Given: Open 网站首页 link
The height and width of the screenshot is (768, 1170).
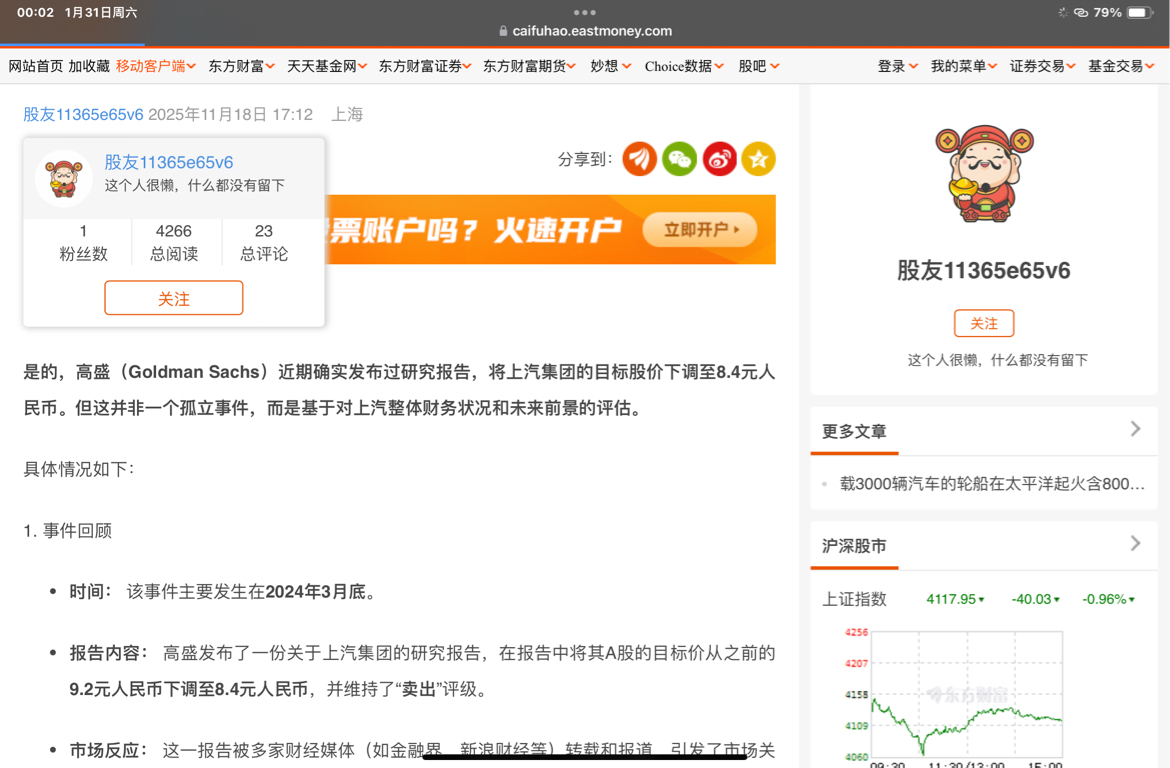Looking at the screenshot, I should point(36,66).
